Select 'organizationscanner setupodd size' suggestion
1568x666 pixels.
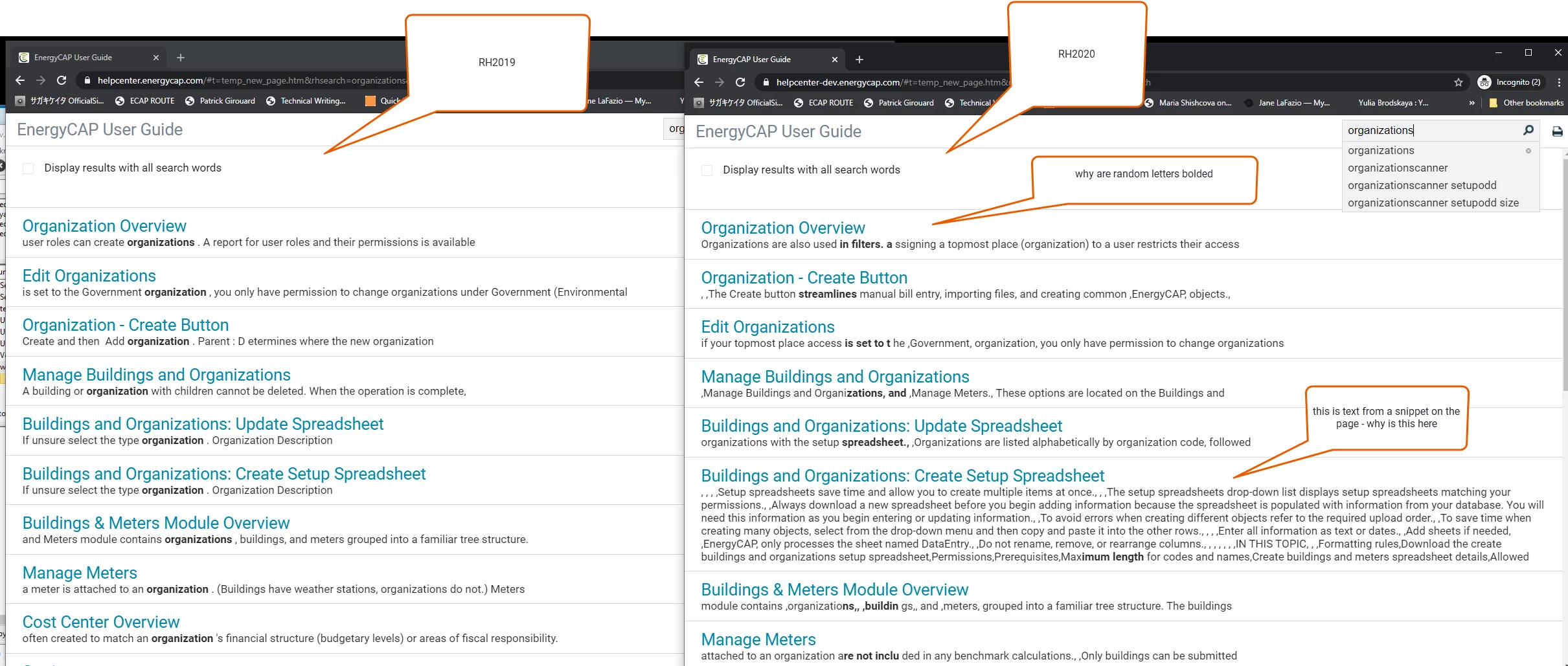pyautogui.click(x=1433, y=203)
